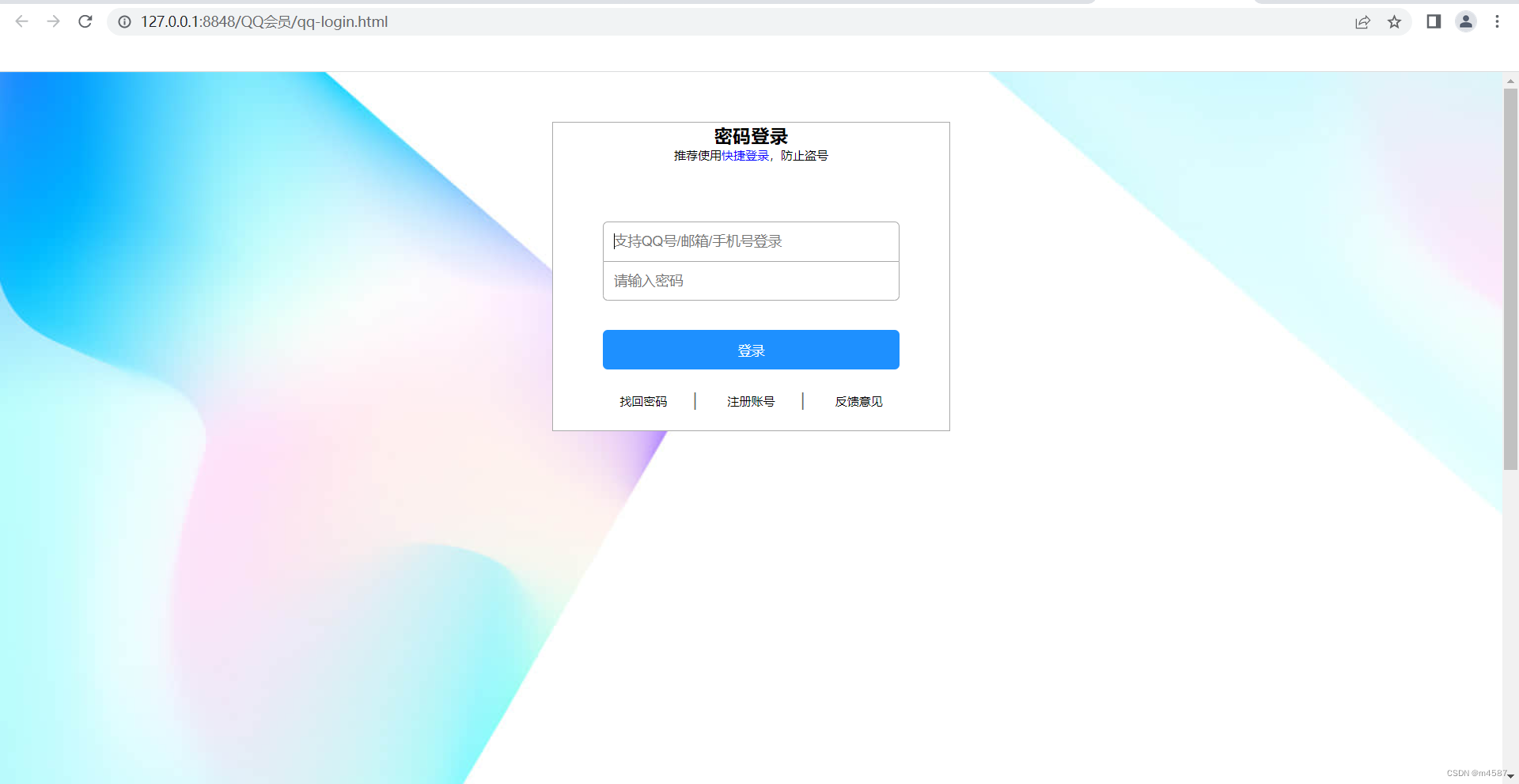The height and width of the screenshot is (784, 1519).
Task: Click the user profile avatar icon
Action: coord(1466,21)
